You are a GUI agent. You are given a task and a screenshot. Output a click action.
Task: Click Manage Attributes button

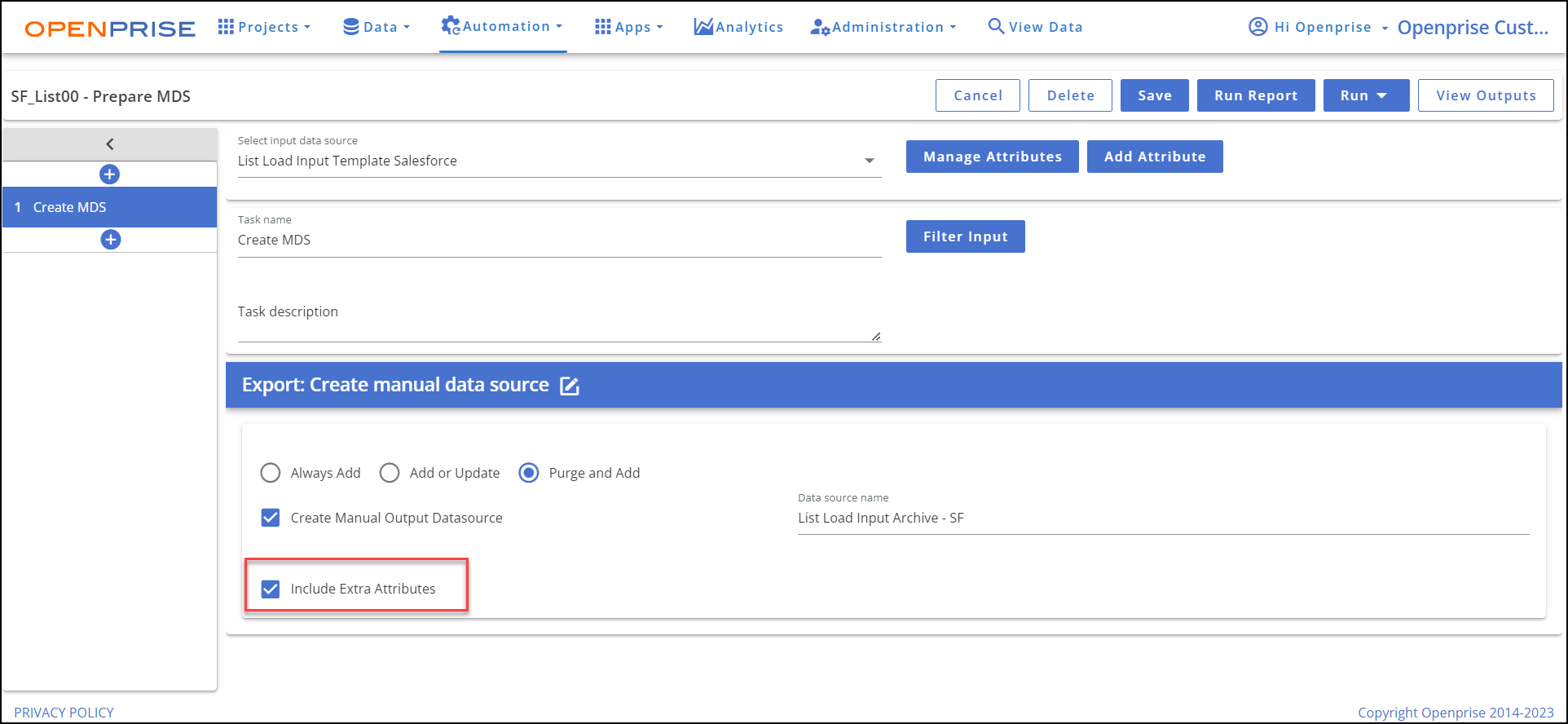pyautogui.click(x=993, y=157)
